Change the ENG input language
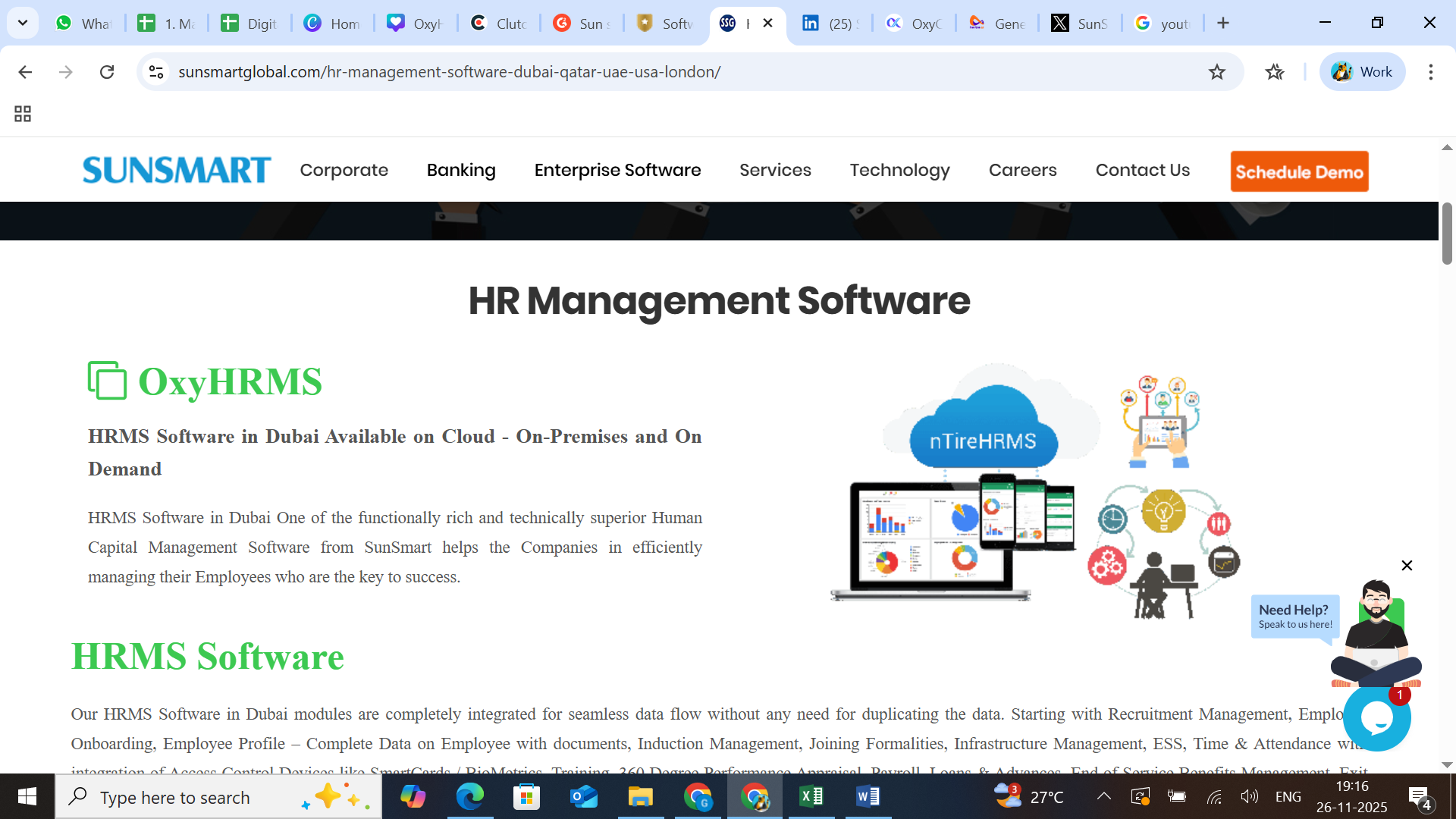The height and width of the screenshot is (819, 1456). [x=1288, y=796]
